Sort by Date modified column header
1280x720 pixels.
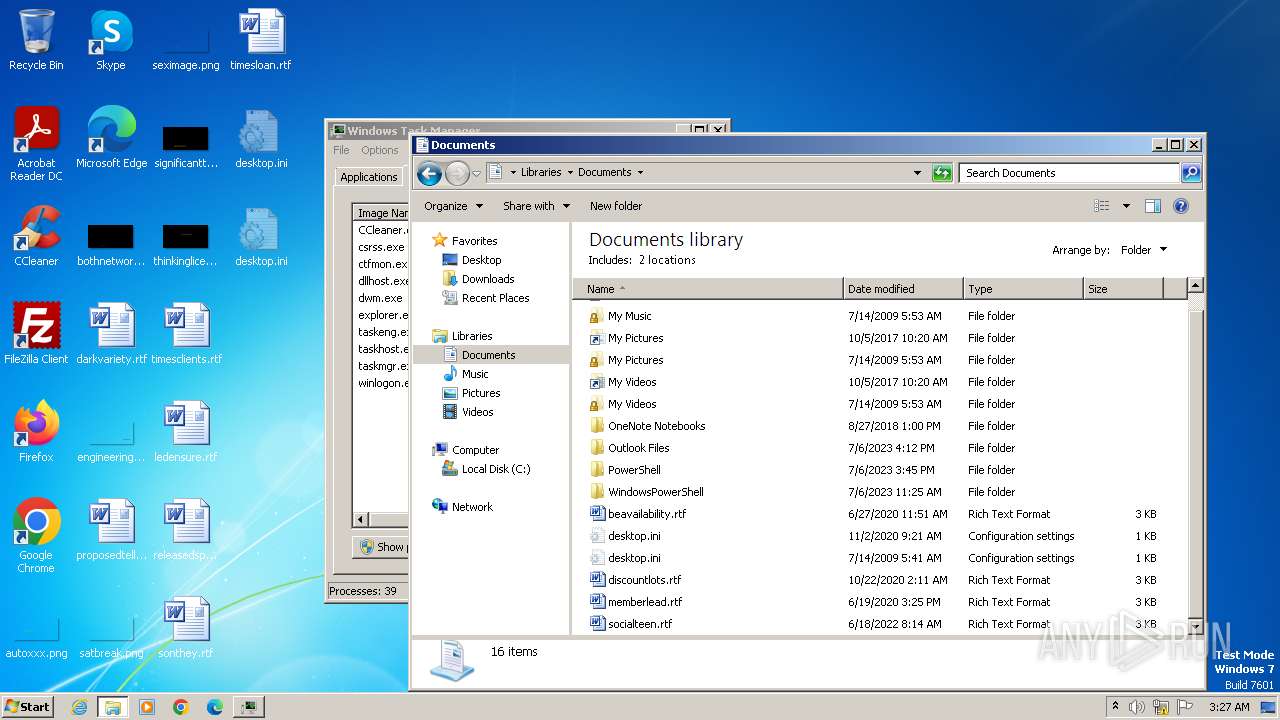pos(903,289)
